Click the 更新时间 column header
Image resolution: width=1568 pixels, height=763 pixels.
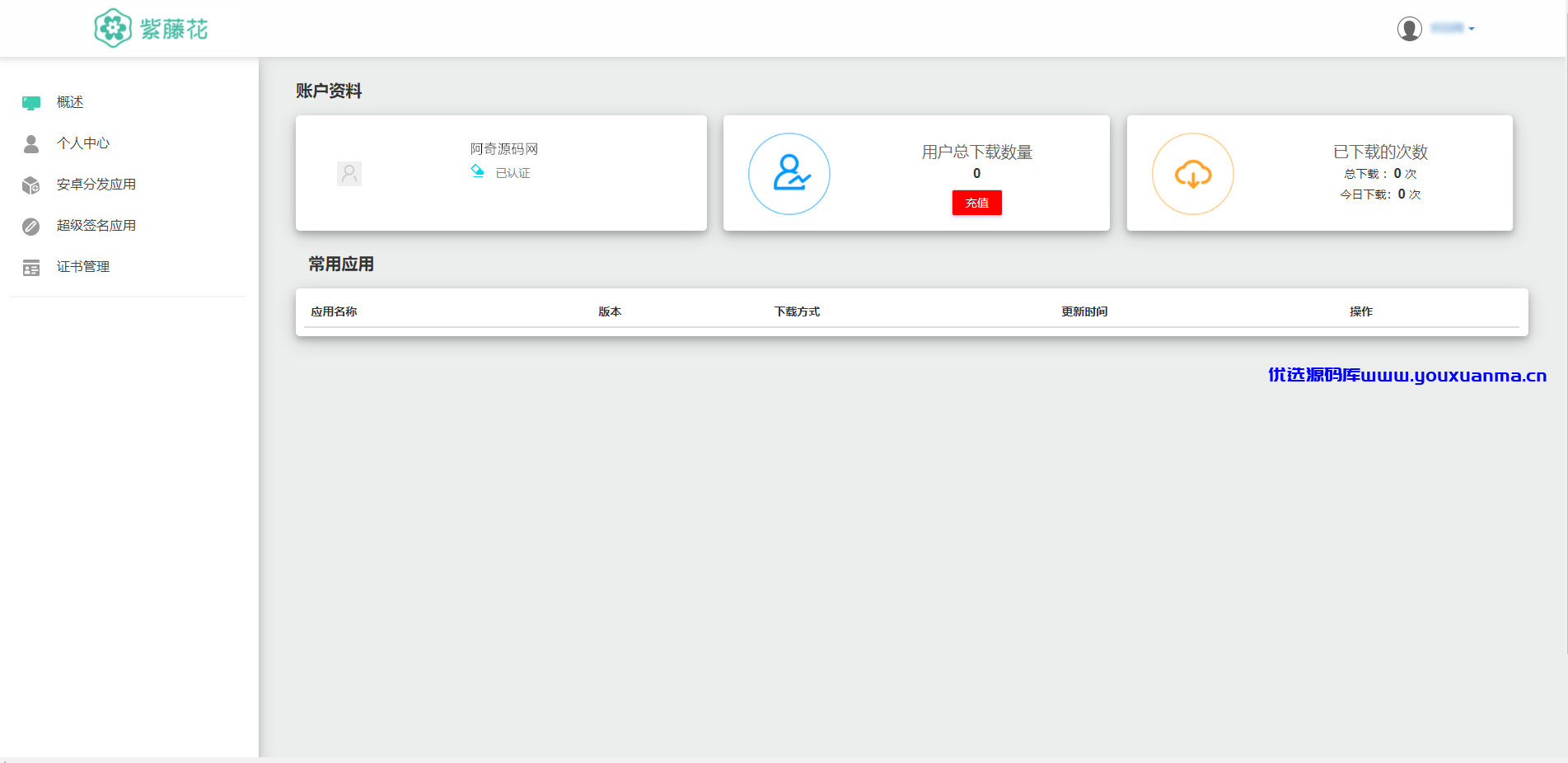pyautogui.click(x=1084, y=311)
